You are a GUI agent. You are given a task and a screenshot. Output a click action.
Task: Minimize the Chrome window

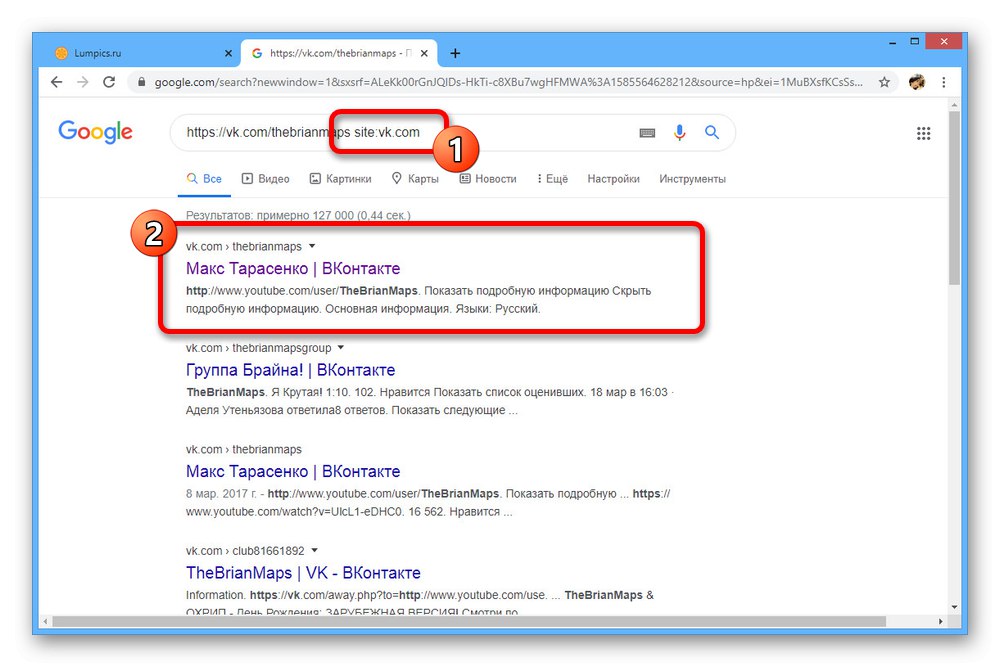pyautogui.click(x=892, y=42)
